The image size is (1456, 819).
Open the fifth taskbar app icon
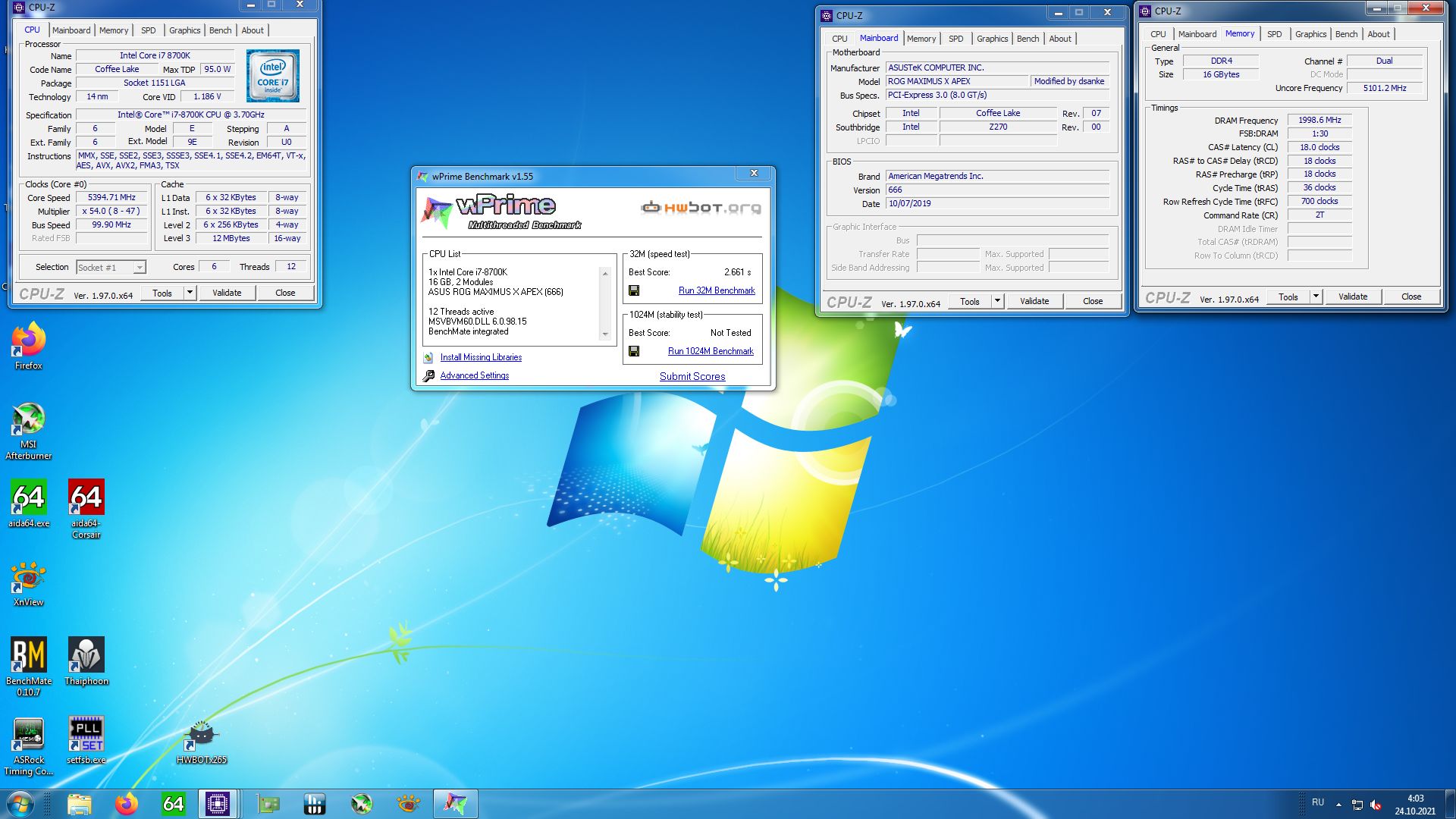click(268, 804)
